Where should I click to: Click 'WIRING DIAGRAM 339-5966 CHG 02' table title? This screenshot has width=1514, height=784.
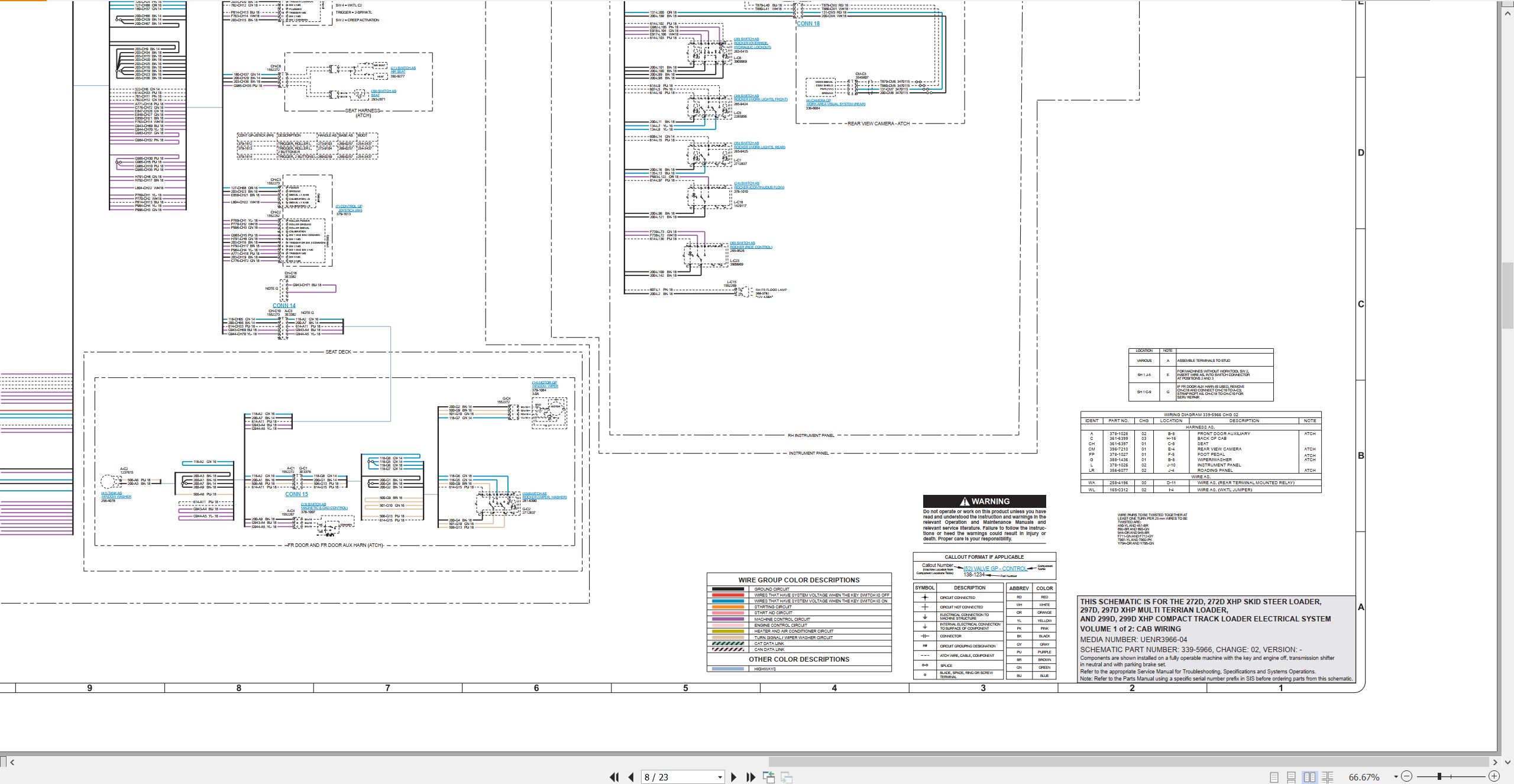click(1201, 415)
